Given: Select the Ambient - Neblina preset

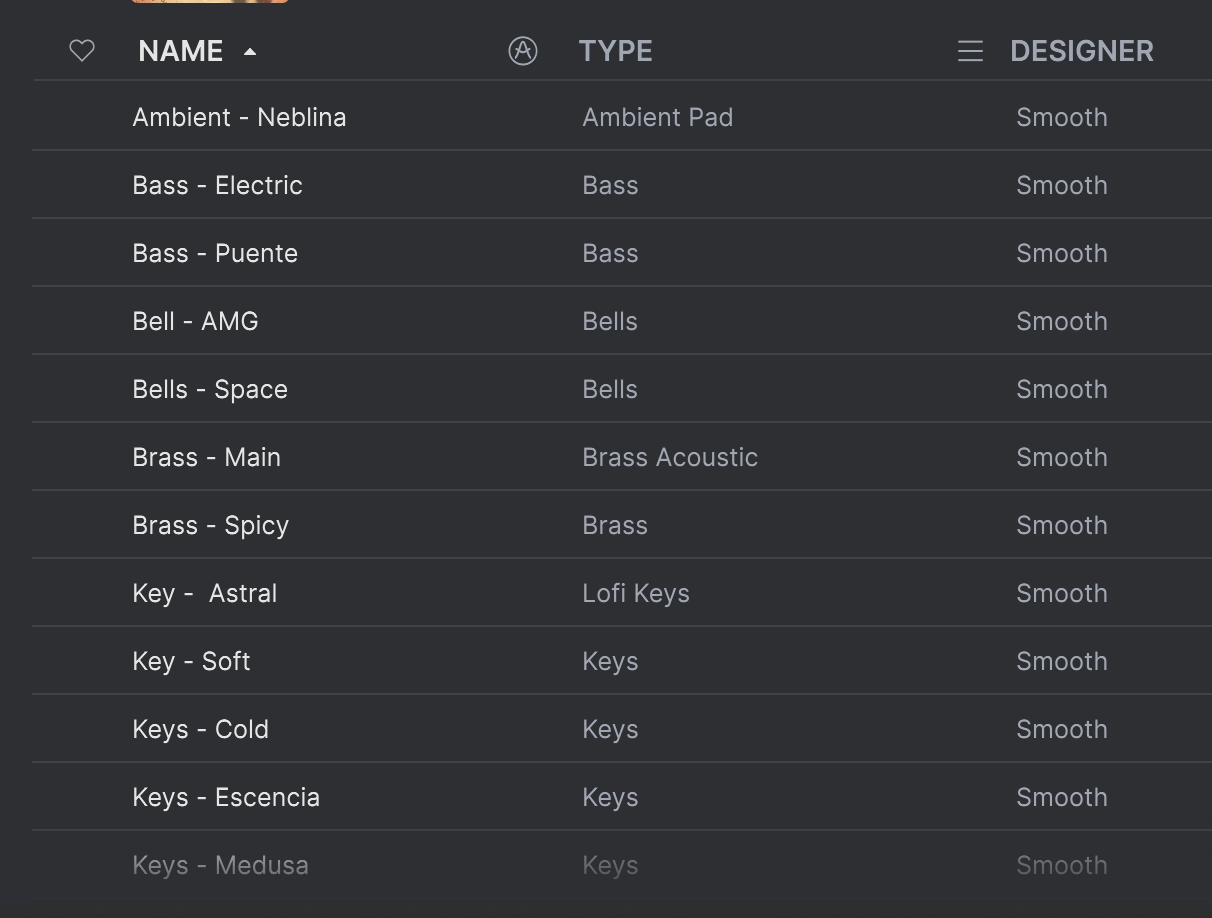Looking at the screenshot, I should point(239,117).
